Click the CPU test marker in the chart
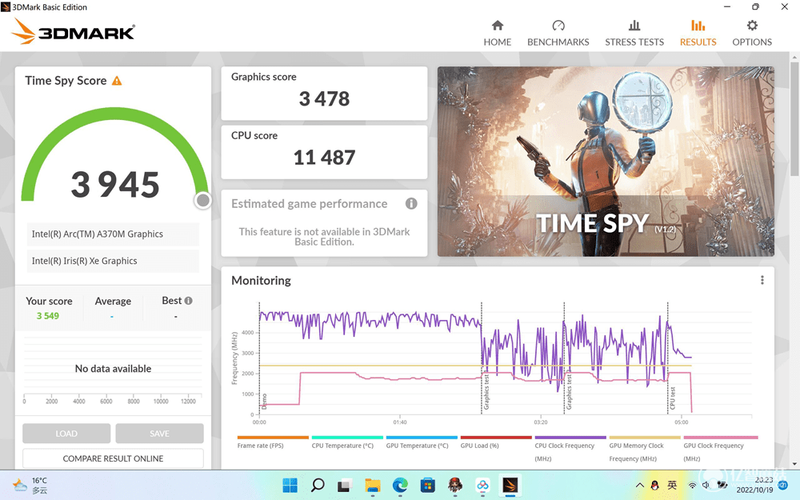The height and width of the screenshot is (500, 800). [672, 398]
